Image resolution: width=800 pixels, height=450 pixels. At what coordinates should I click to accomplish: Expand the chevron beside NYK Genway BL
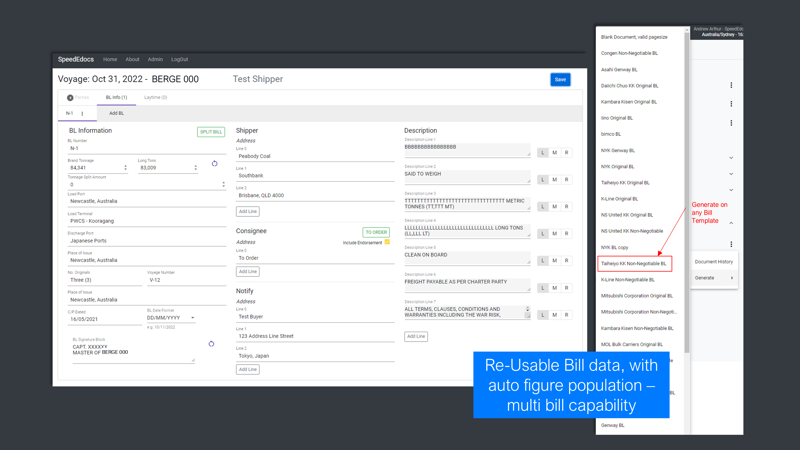[x=731, y=158]
